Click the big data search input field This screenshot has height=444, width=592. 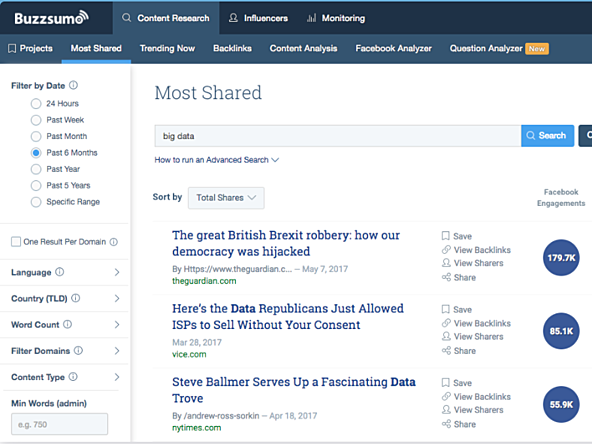click(x=338, y=136)
